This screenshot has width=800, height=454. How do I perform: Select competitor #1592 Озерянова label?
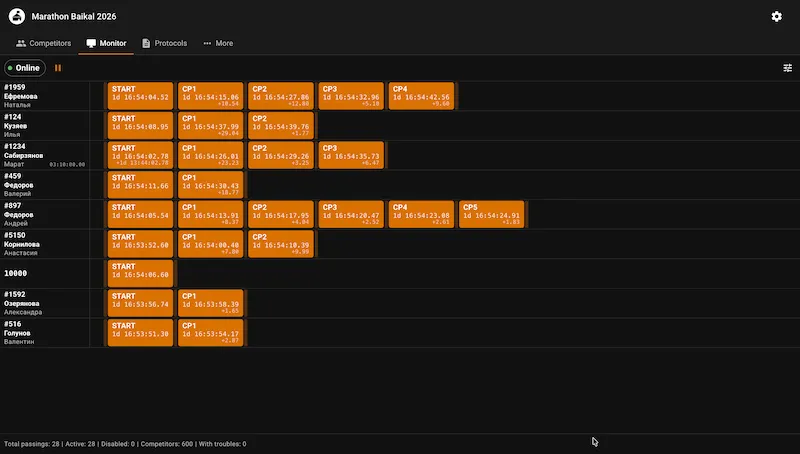pyautogui.click(x=45, y=303)
